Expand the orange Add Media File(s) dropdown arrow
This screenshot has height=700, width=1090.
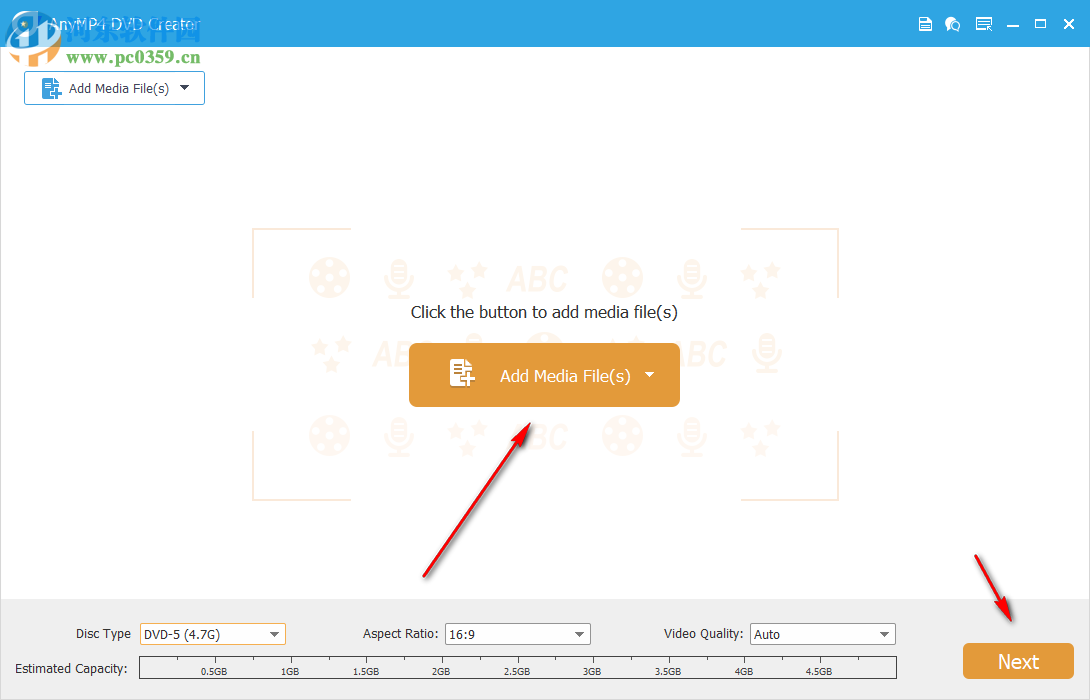[650, 375]
